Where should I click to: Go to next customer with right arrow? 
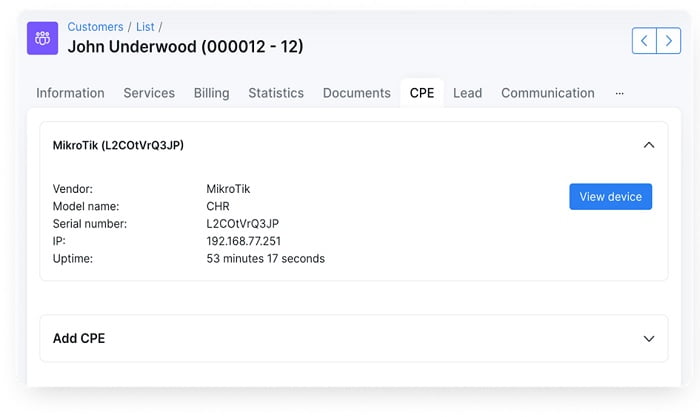(x=669, y=41)
